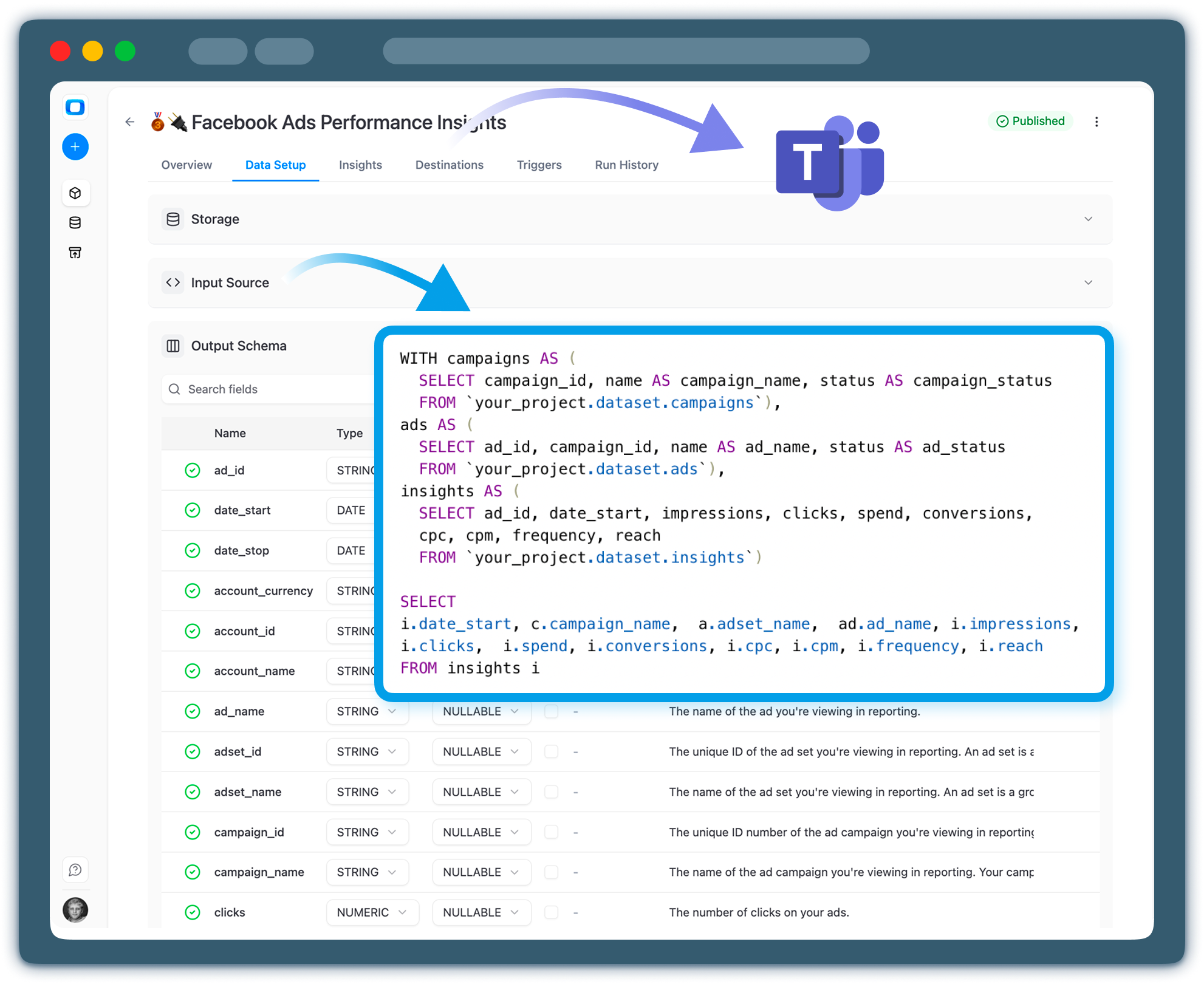Click the blue plus button in the sidebar
This screenshot has width=1204, height=984.
tap(75, 146)
